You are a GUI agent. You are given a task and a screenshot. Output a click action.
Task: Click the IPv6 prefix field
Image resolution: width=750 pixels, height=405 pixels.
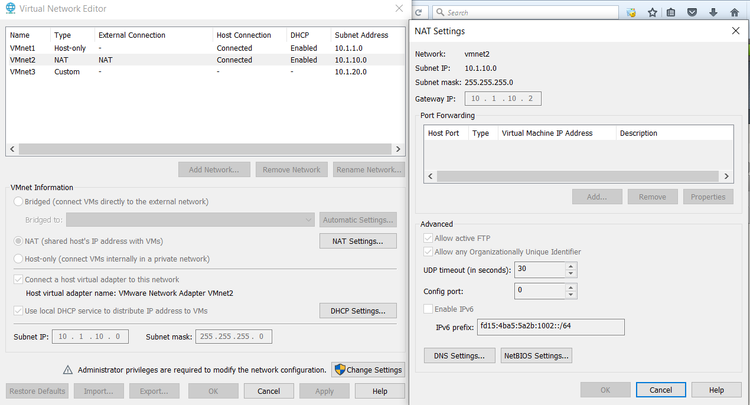551,327
